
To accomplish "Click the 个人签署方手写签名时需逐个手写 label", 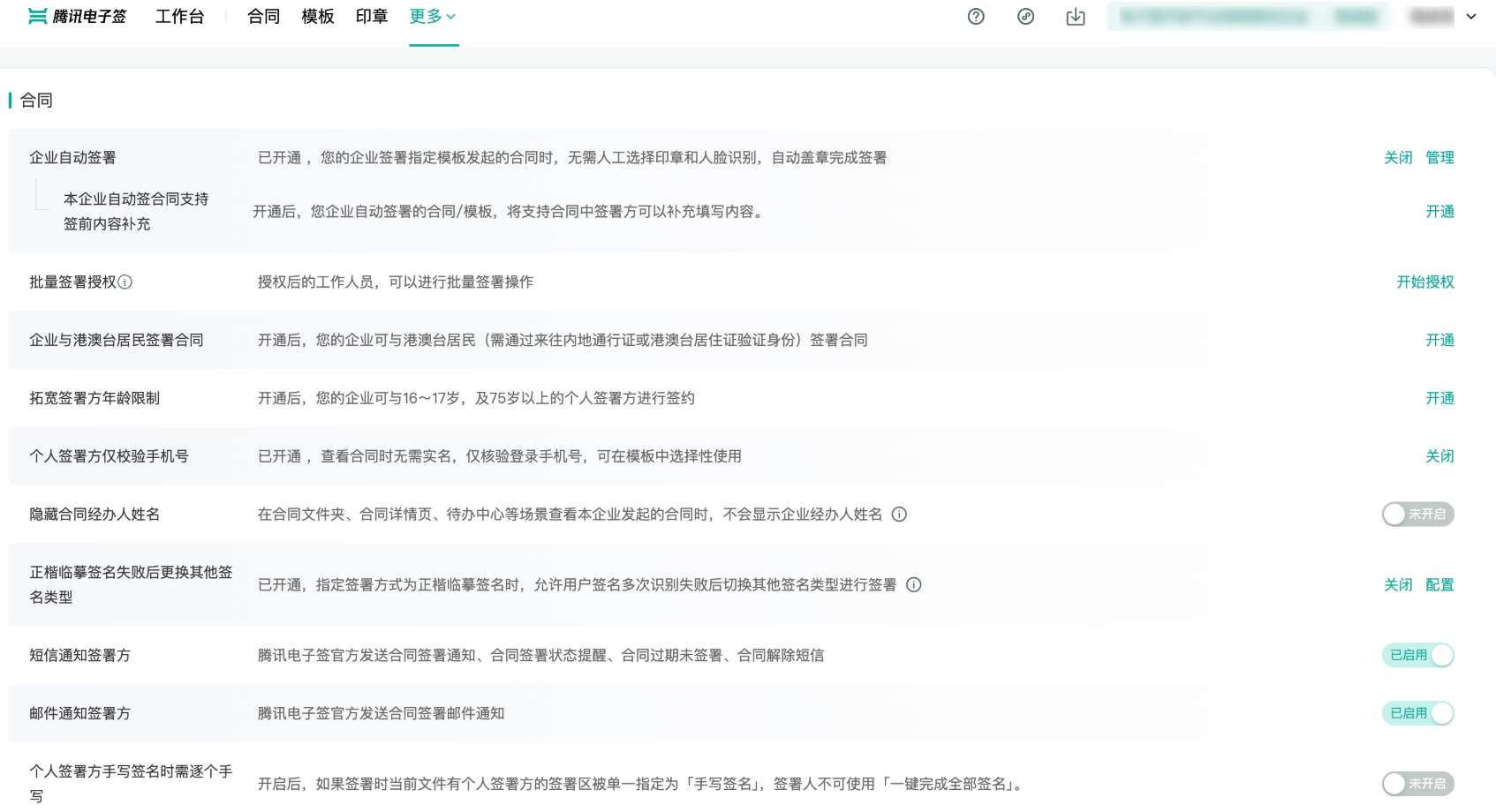I will 131,784.
